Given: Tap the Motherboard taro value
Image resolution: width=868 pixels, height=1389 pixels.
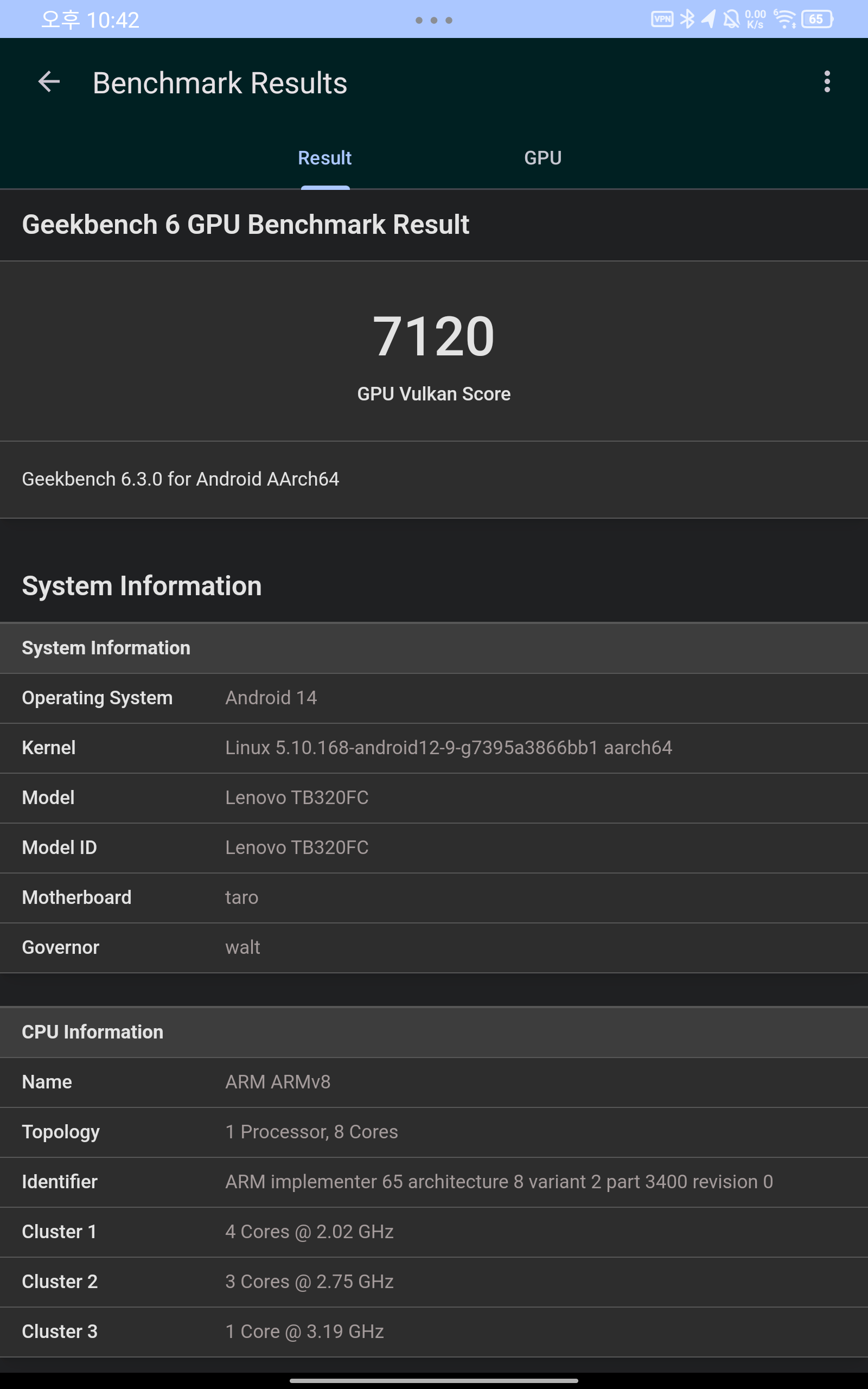Looking at the screenshot, I should tap(242, 897).
